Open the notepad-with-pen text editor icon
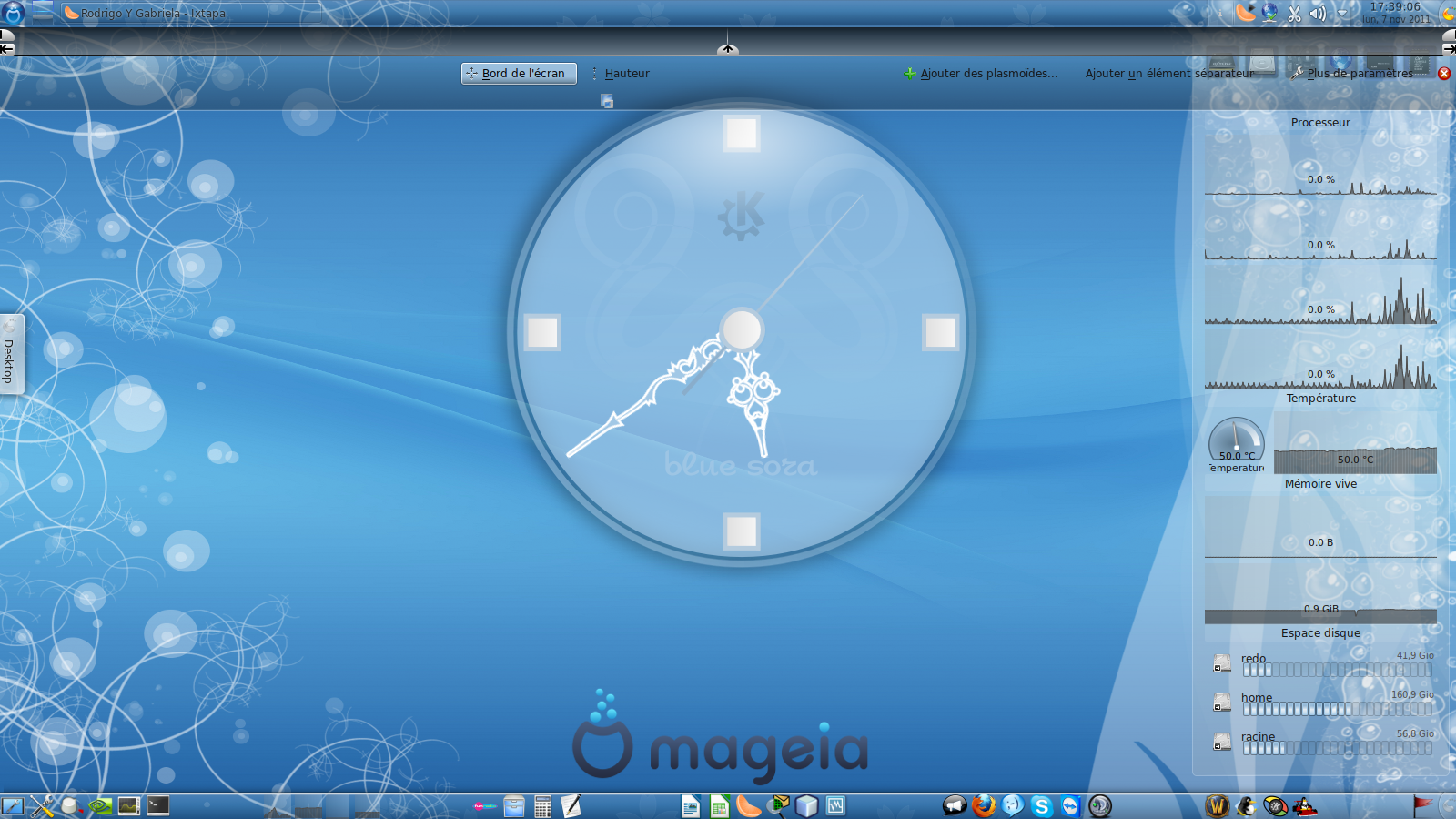This screenshot has width=1456, height=819. [571, 805]
